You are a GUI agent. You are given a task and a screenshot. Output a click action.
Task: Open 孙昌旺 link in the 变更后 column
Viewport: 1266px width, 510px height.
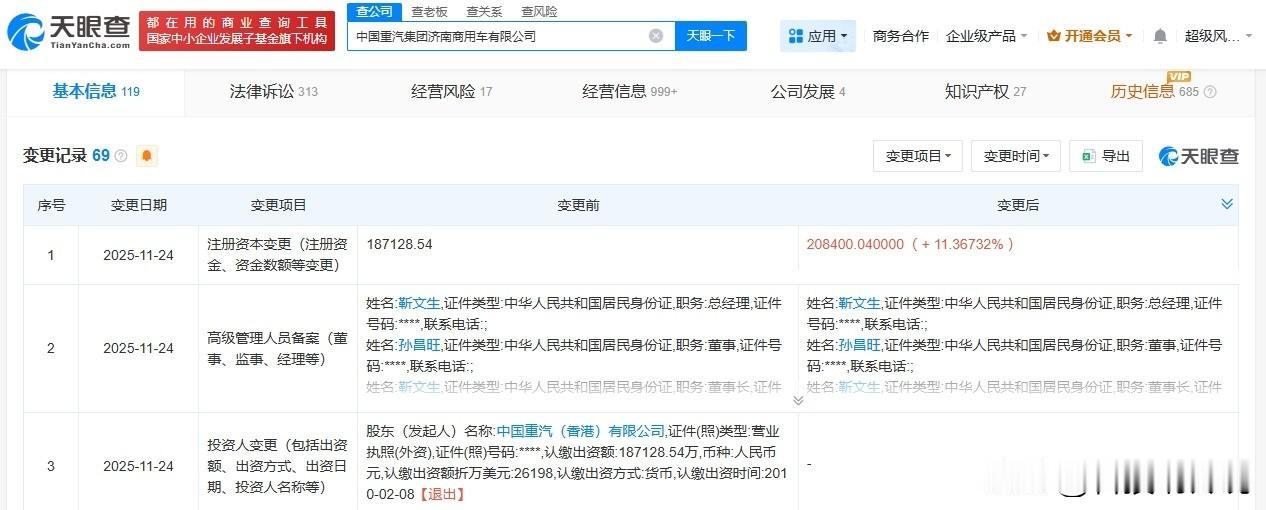tap(859, 345)
